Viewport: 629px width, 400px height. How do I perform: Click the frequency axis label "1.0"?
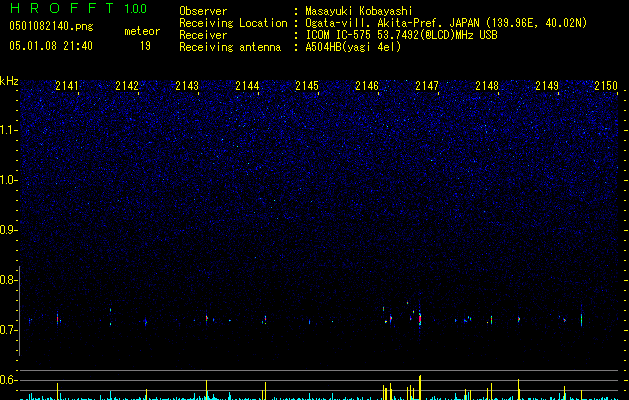8,180
